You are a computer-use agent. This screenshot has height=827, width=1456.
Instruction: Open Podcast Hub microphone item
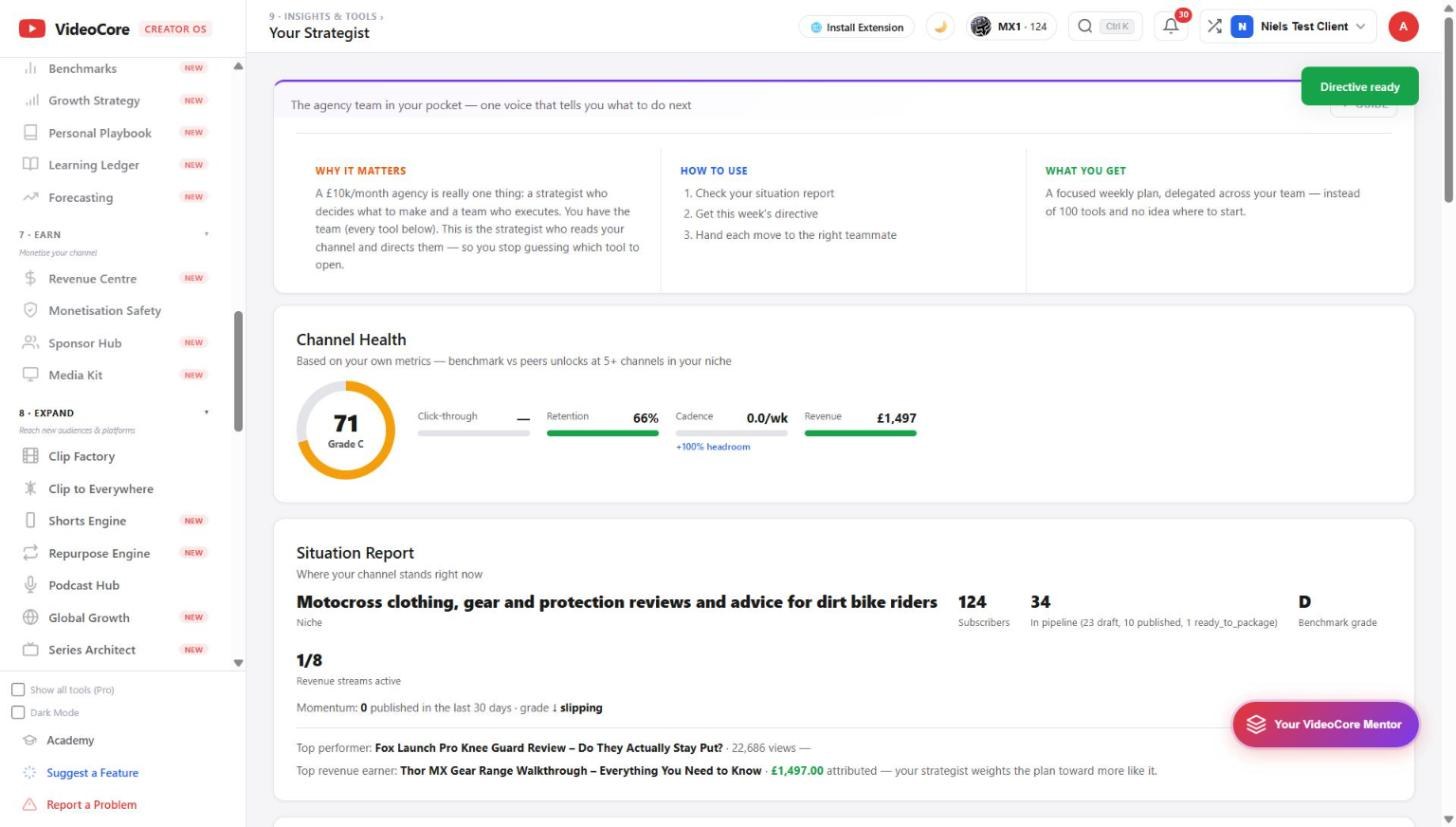[x=115, y=585]
